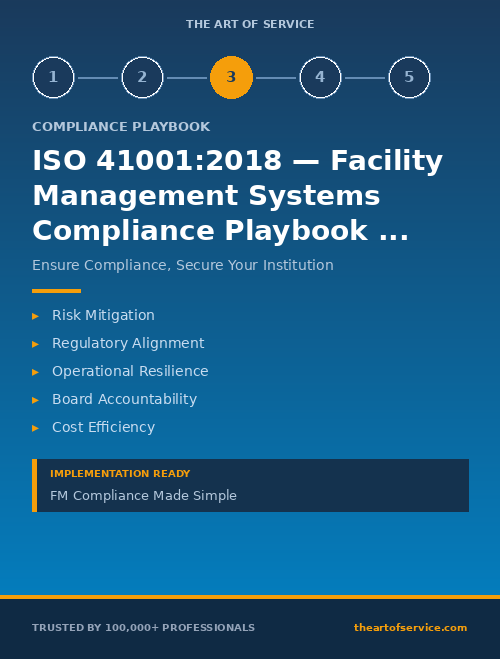The height and width of the screenshot is (659, 500).
Task: Click the arrow bullet beside Operational Resilience
Action: pyautogui.click(x=35, y=372)
